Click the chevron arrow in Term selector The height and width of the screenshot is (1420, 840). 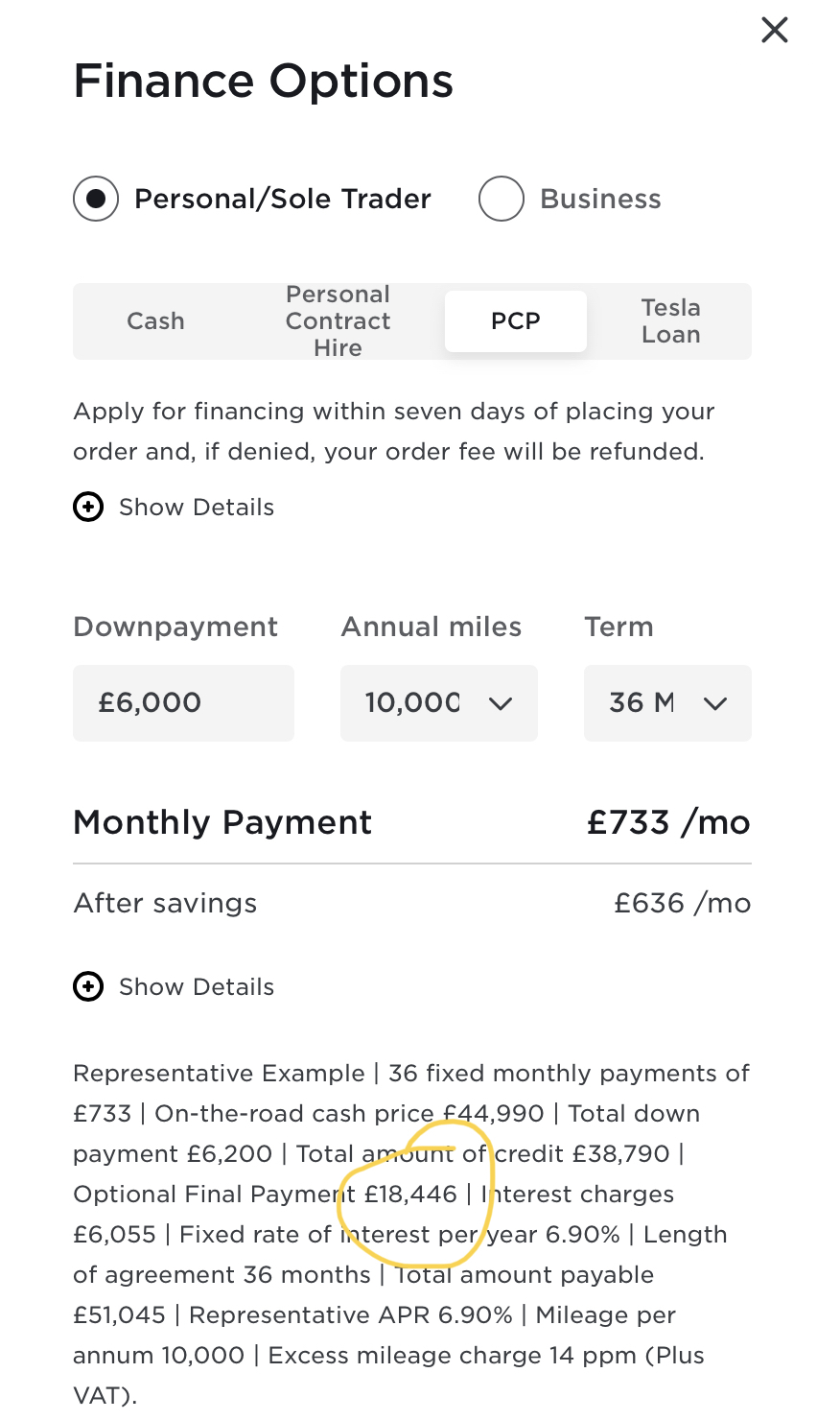point(715,703)
